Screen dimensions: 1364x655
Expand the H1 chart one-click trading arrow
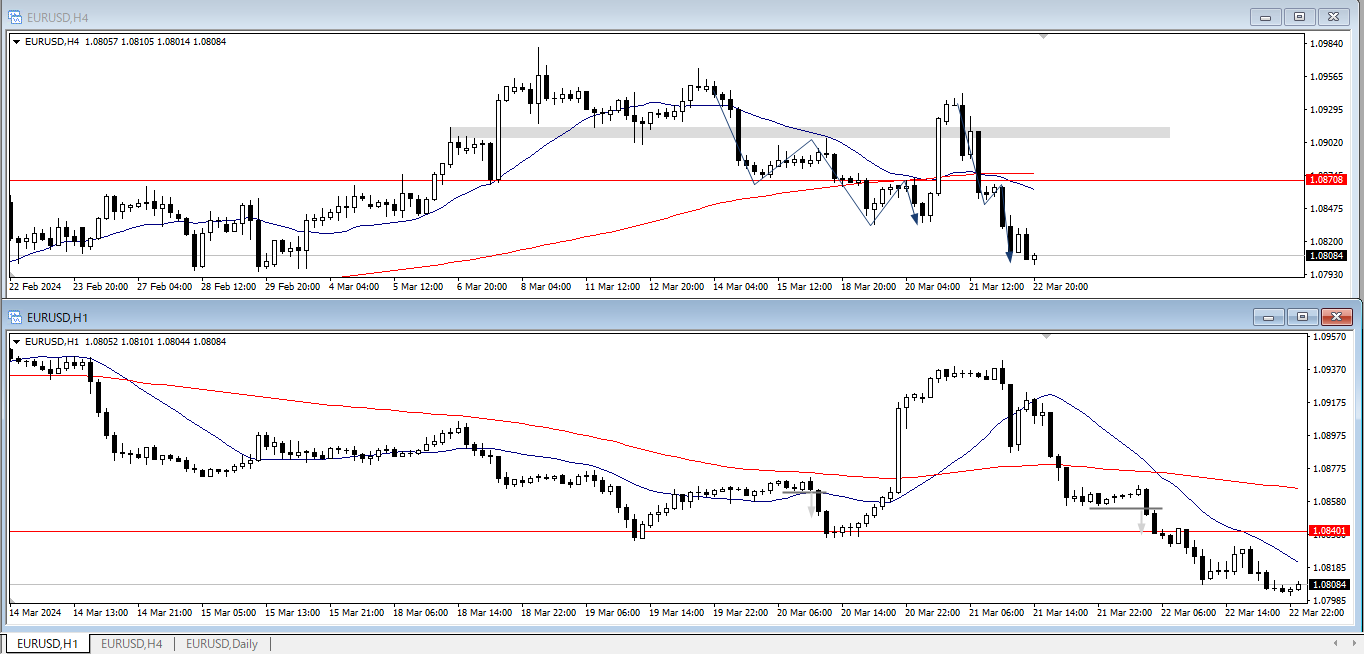[16, 341]
